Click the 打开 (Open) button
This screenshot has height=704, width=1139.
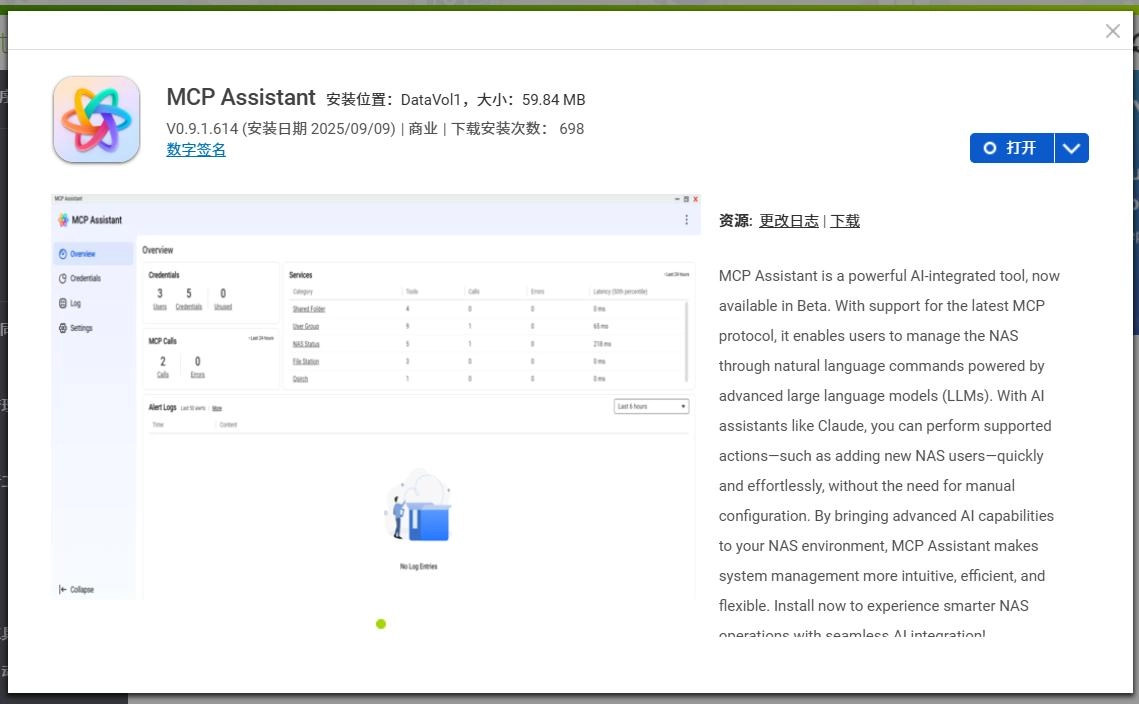[x=1012, y=148]
